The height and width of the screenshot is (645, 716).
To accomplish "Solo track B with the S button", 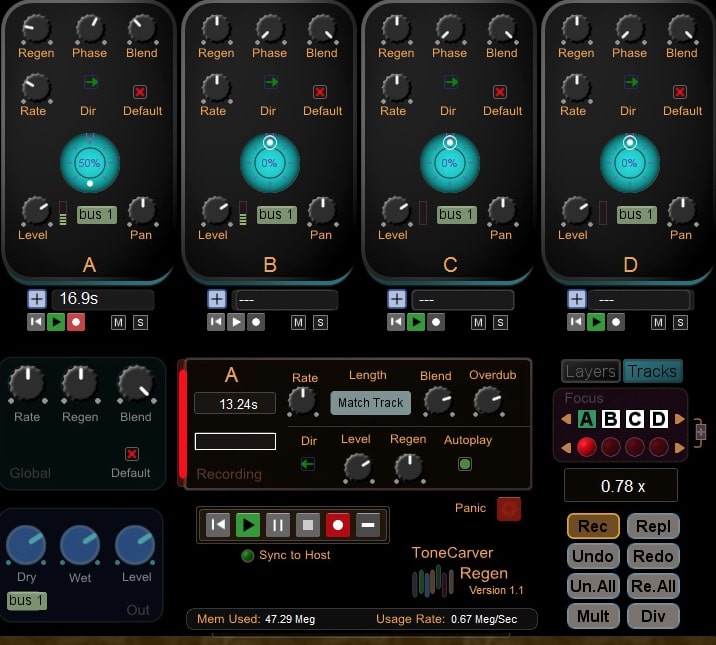I will (320, 322).
